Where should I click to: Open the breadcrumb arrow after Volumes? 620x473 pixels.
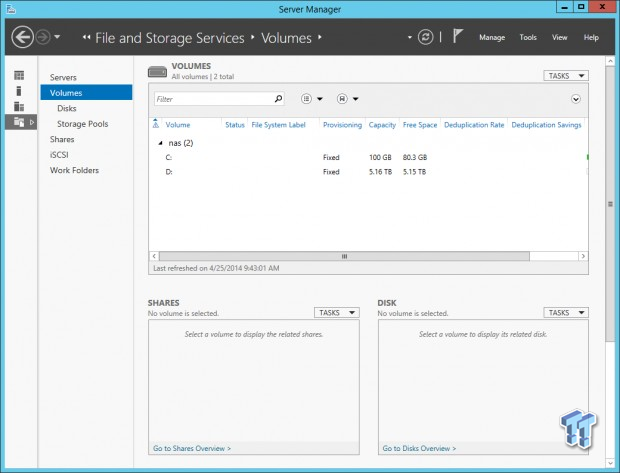[320, 37]
